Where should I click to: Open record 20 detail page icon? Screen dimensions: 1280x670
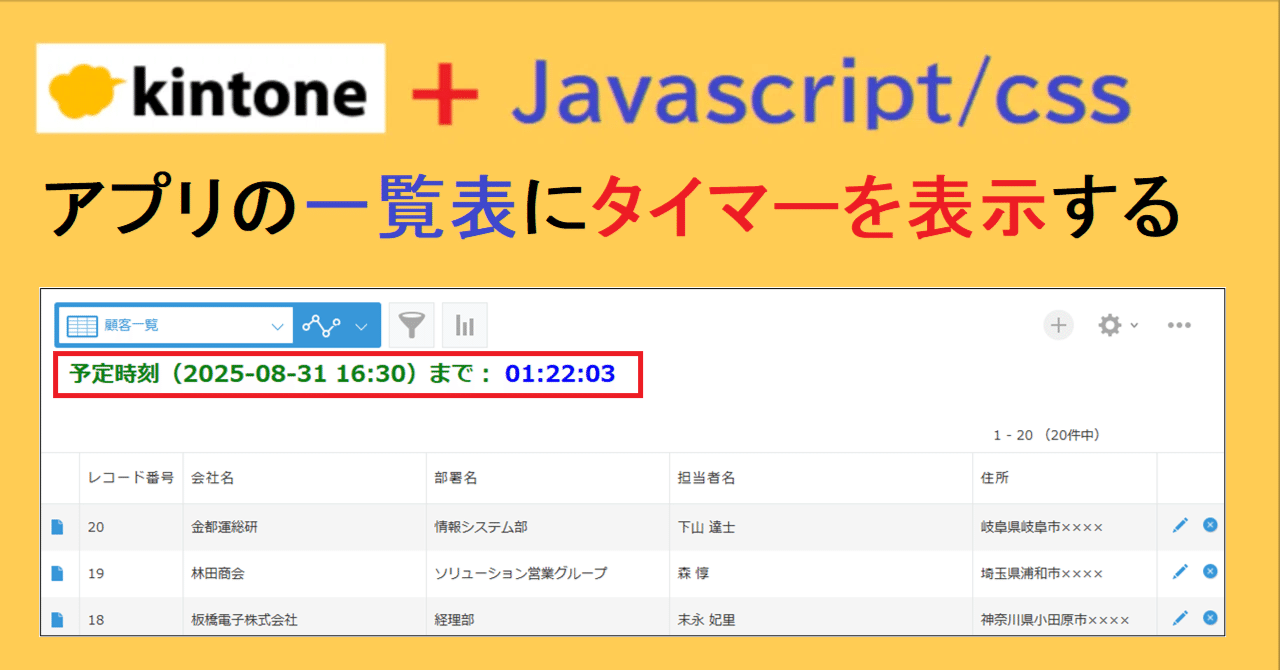[x=58, y=527]
